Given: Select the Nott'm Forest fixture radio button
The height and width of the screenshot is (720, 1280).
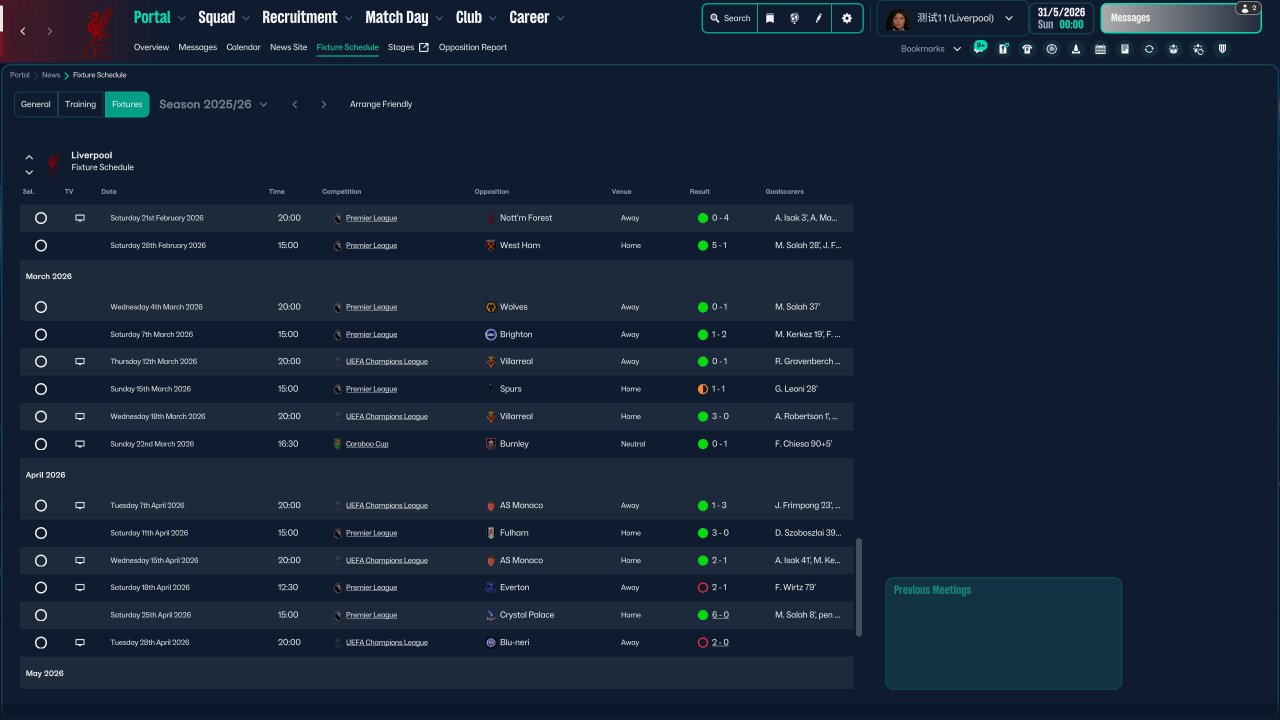Looking at the screenshot, I should point(41,218).
